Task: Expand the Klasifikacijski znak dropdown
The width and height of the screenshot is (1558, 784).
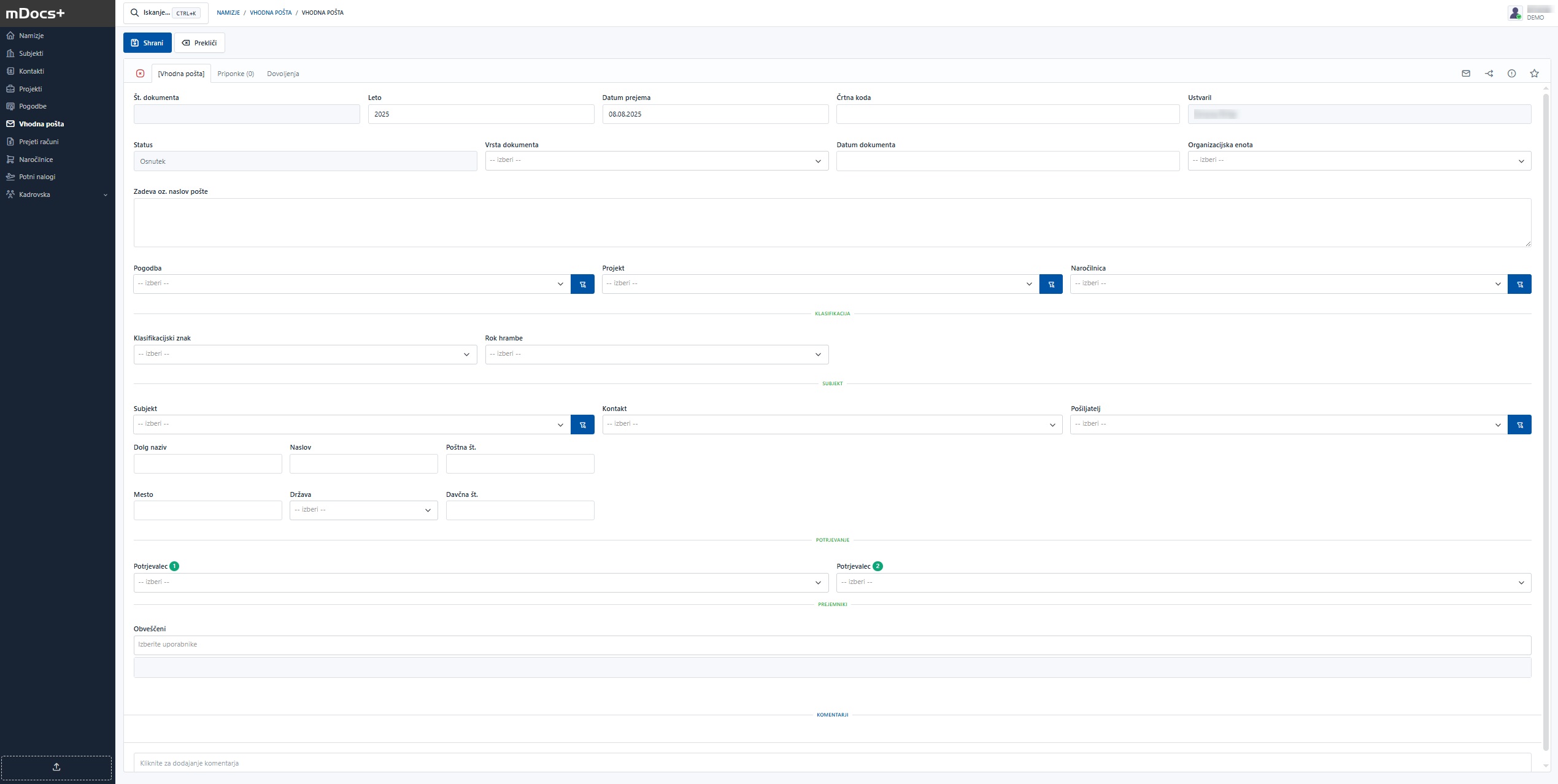Action: (x=305, y=355)
